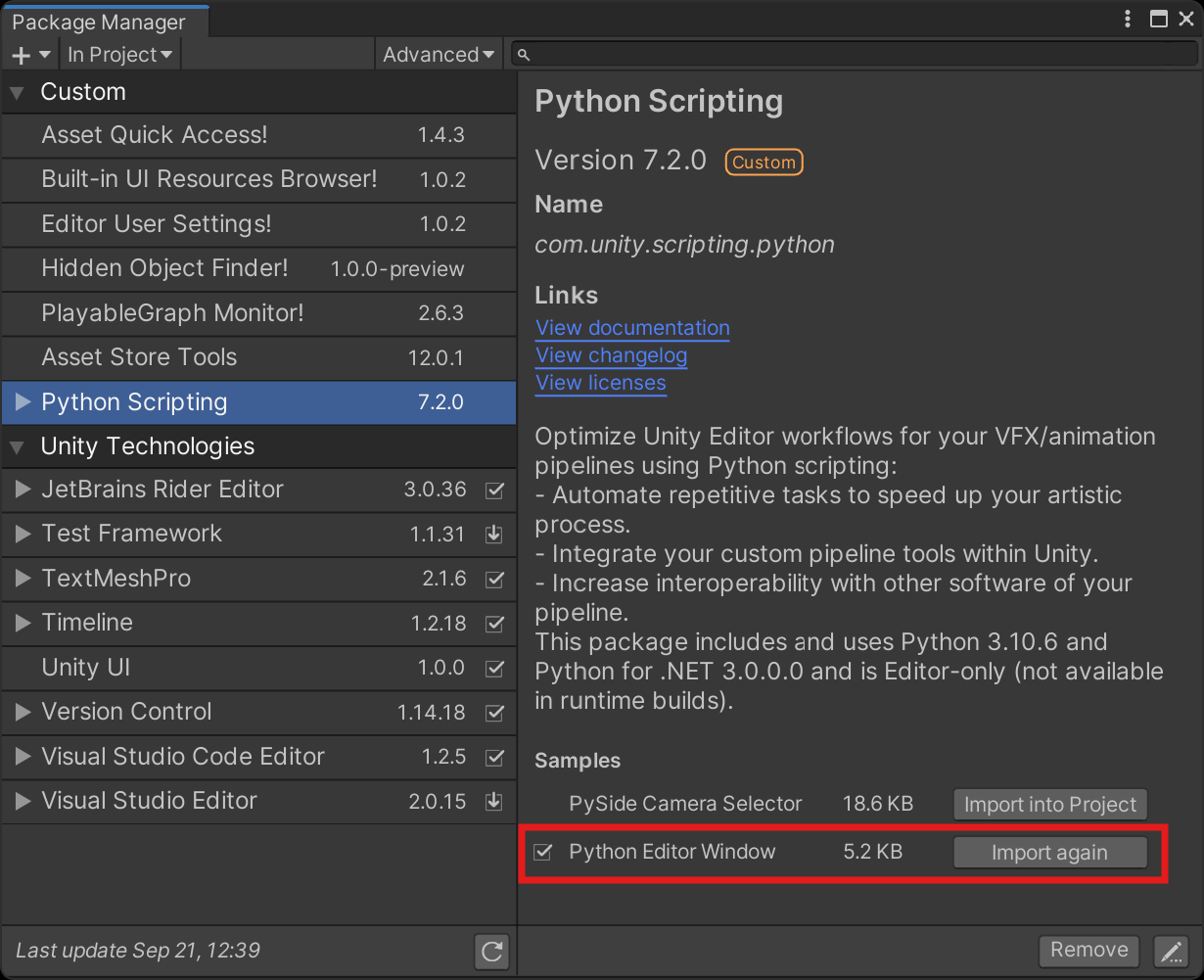
Task: Click the Refresh package list icon
Action: coord(491,951)
